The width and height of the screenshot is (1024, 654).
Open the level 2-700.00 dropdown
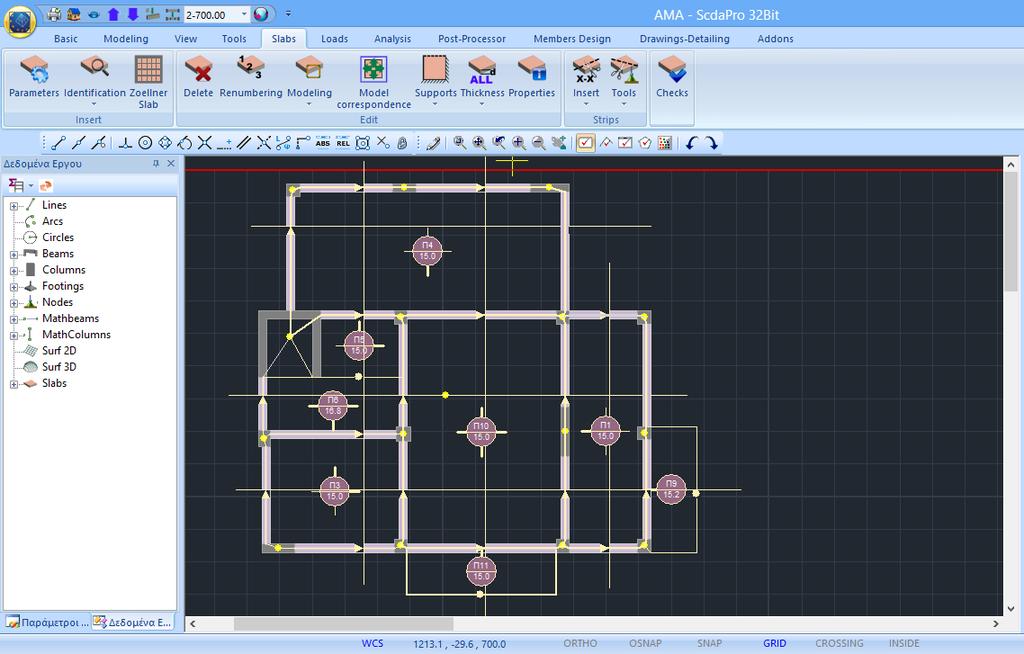pyautogui.click(x=244, y=14)
